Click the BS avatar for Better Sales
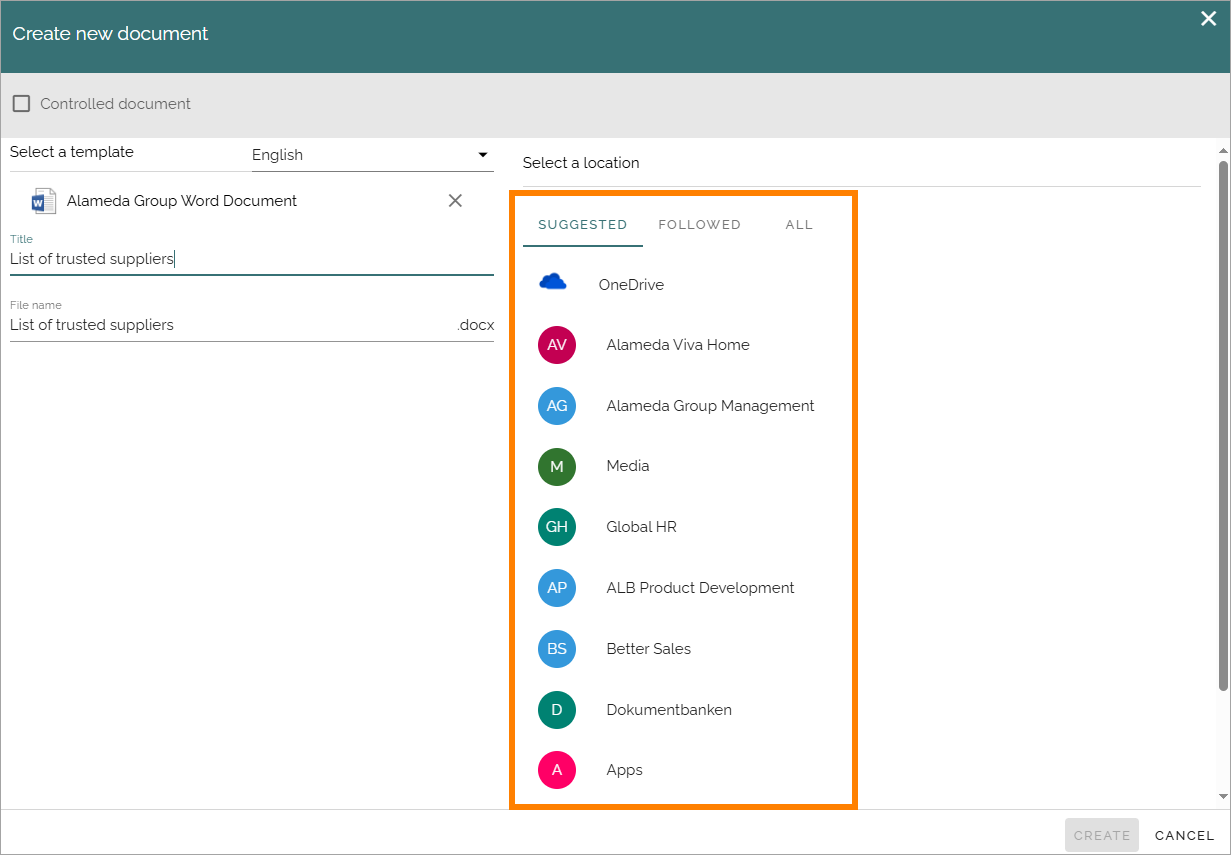This screenshot has height=855, width=1231. (557, 649)
